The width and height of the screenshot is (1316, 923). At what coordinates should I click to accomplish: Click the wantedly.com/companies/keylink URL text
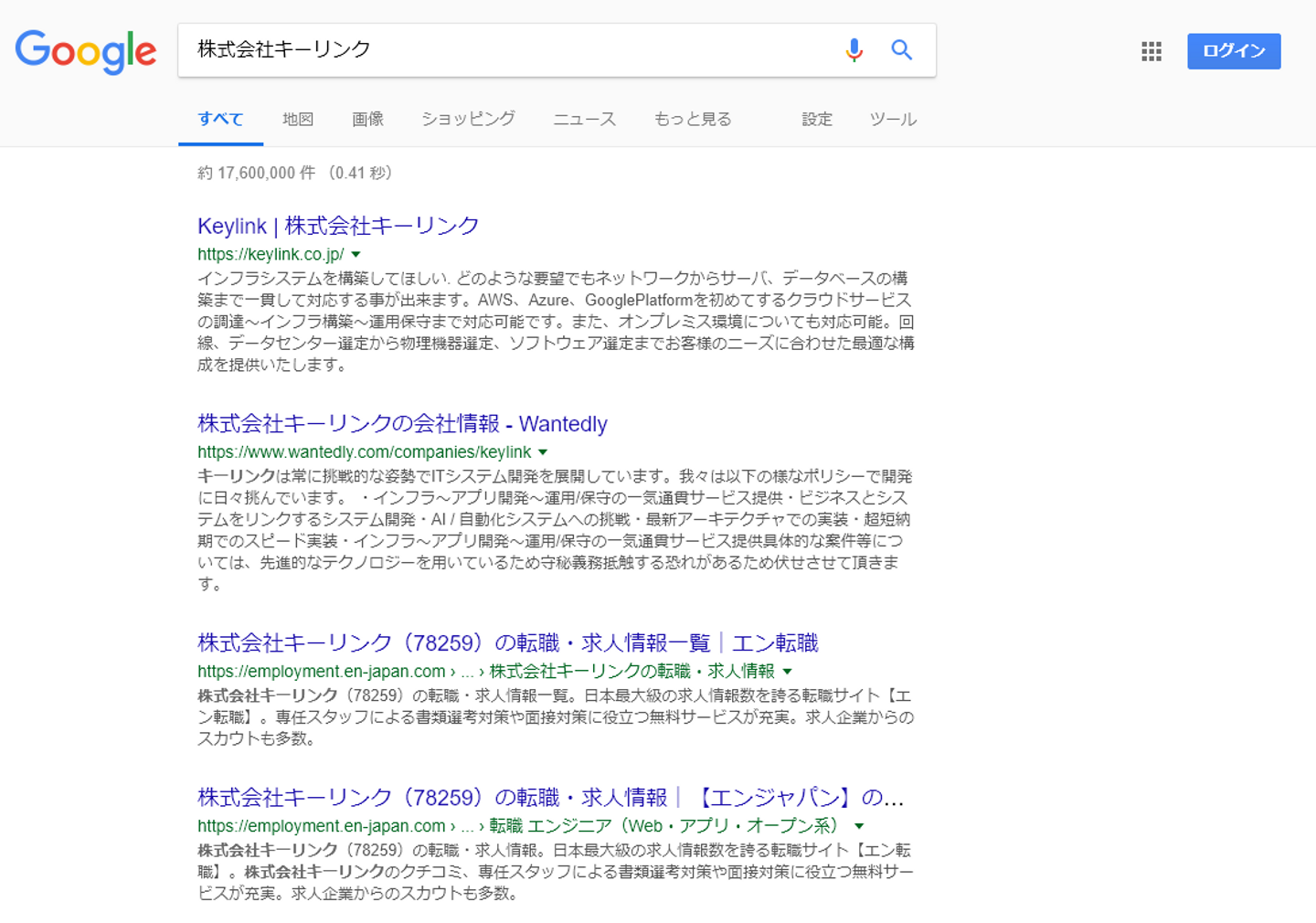tap(364, 452)
